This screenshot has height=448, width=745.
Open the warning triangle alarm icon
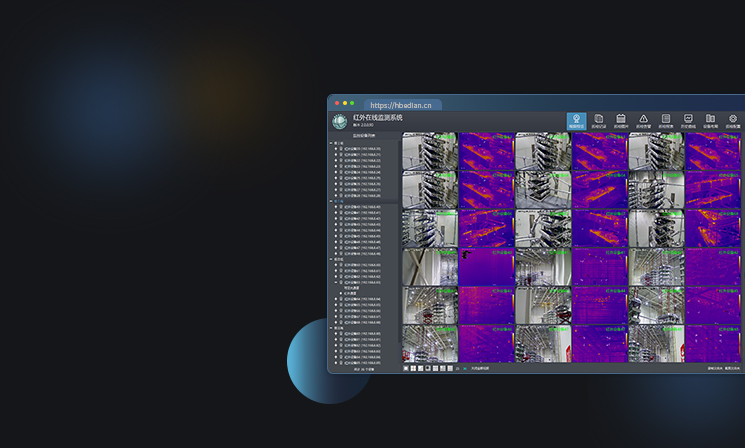click(643, 121)
